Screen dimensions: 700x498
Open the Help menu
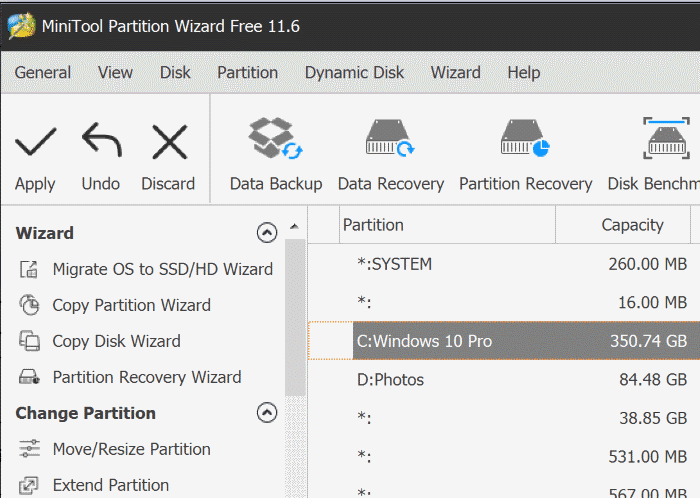(x=524, y=72)
